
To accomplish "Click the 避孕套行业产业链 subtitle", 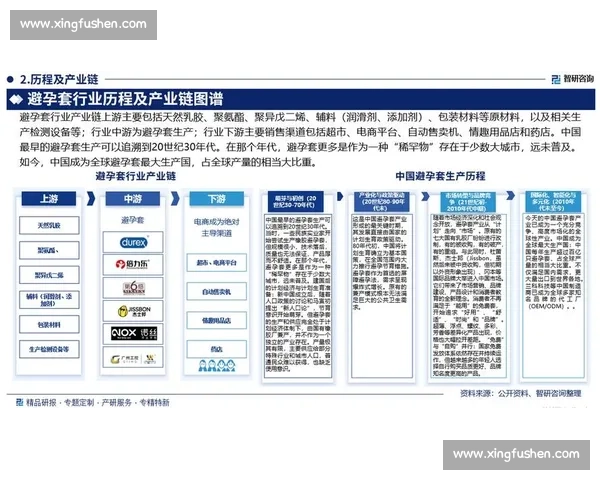I will (x=136, y=176).
